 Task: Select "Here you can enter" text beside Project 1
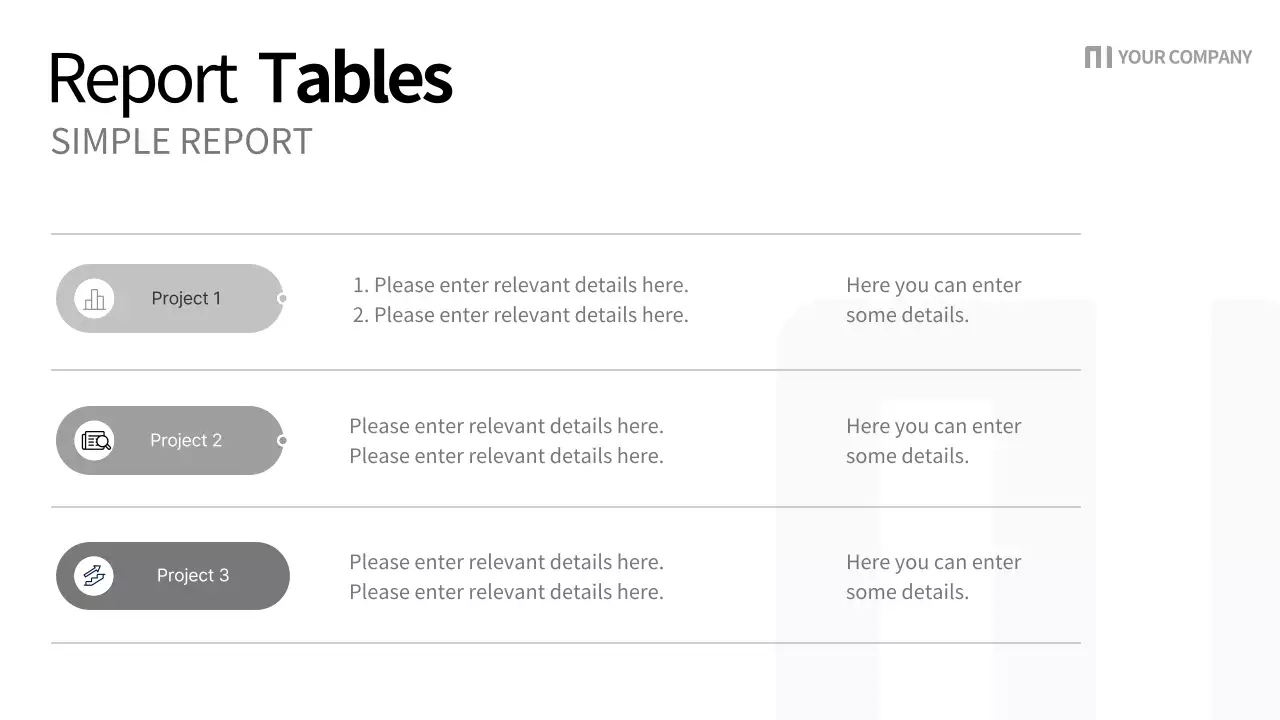pyautogui.click(x=933, y=285)
